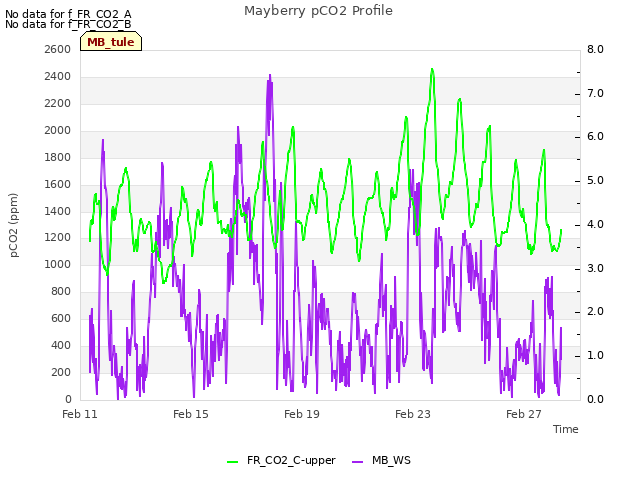Click the Feb 15 date tick label

click(191, 414)
